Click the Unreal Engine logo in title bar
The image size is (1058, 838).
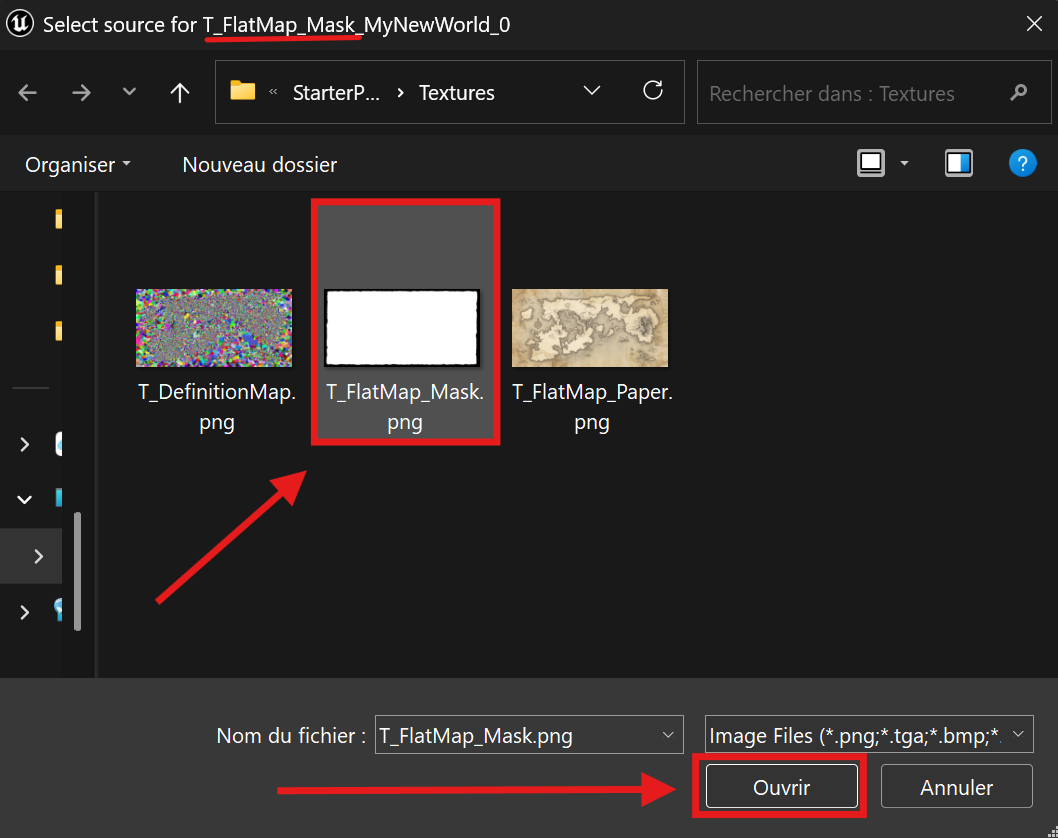point(20,24)
